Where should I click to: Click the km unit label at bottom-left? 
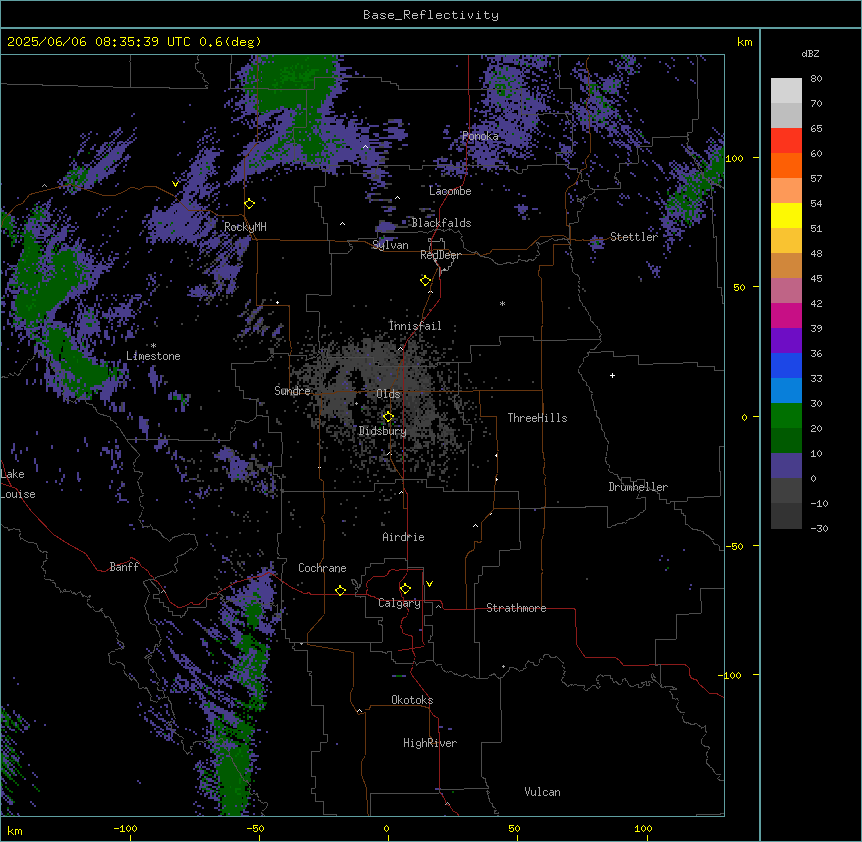(15, 830)
